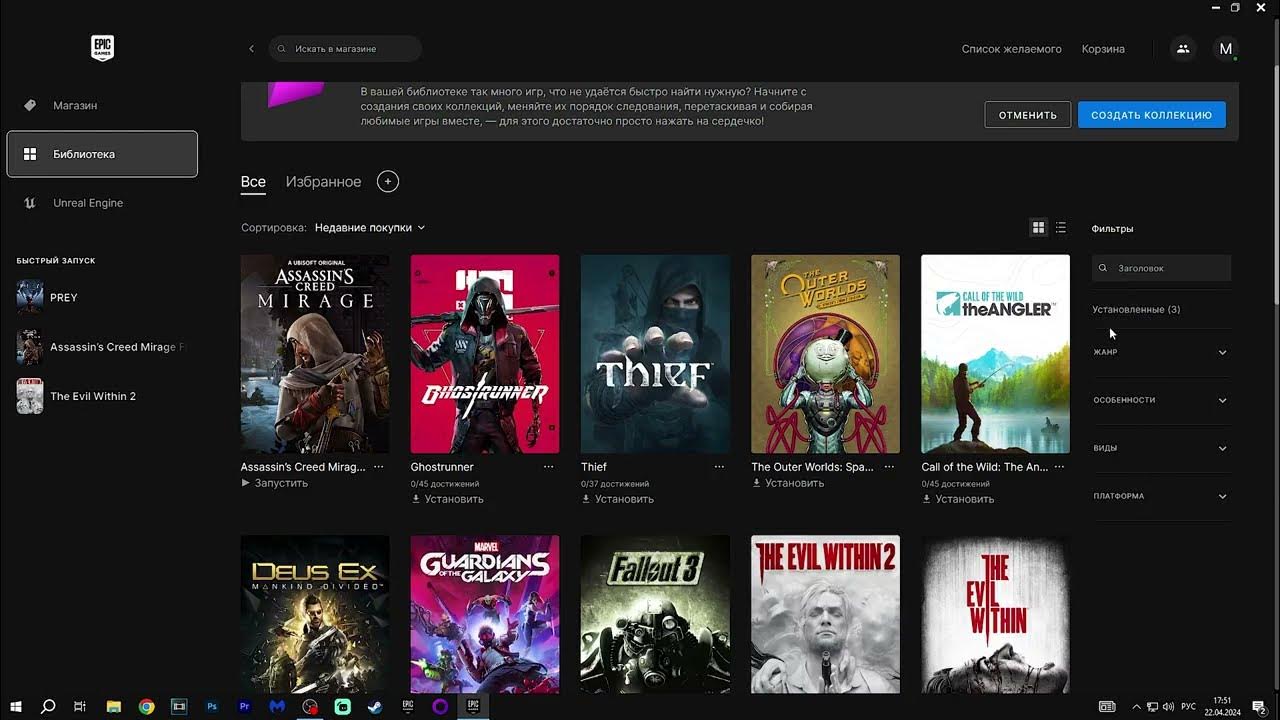The image size is (1280, 720).
Task: Click Запустить under Assassin's Creed Mirage
Action: (x=274, y=483)
